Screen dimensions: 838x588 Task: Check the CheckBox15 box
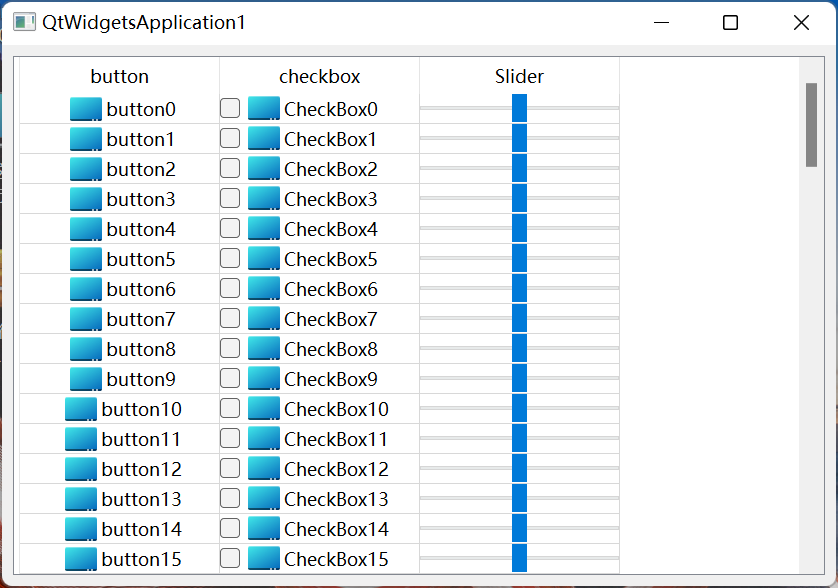point(230,558)
